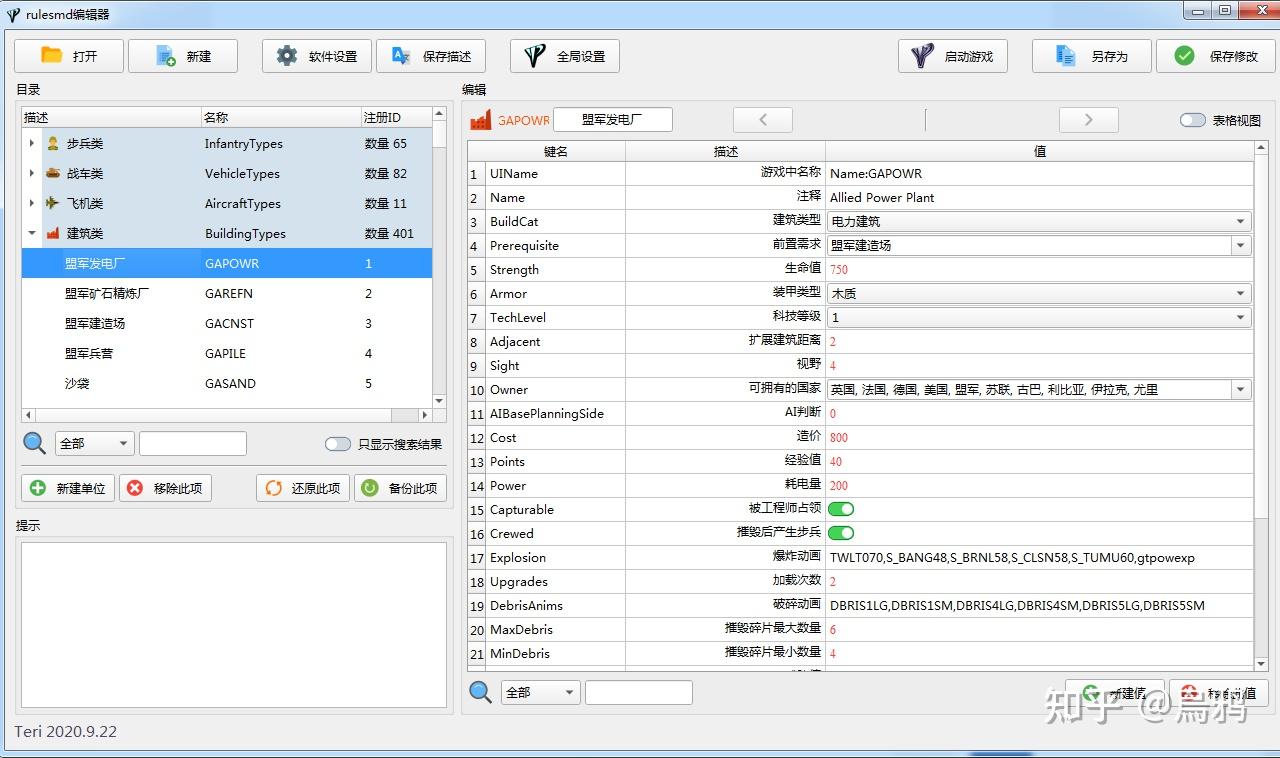This screenshot has width=1280, height=758.
Task: Open 全局设置 logo icon
Action: (x=535, y=56)
